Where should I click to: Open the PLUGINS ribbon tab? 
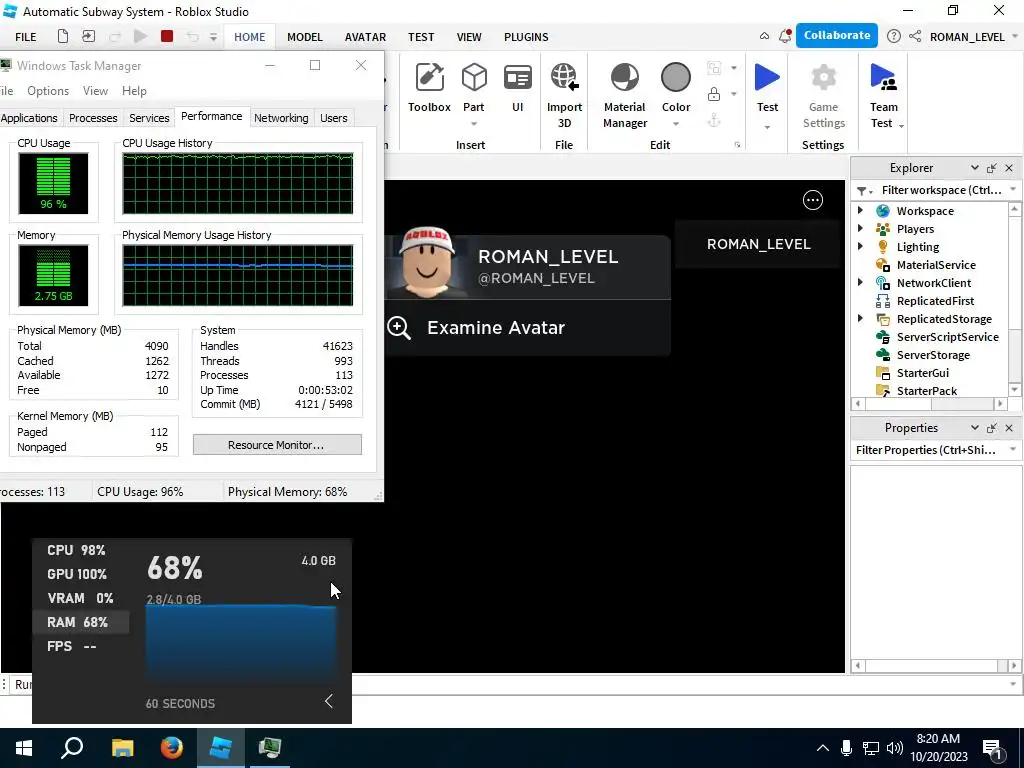526,37
